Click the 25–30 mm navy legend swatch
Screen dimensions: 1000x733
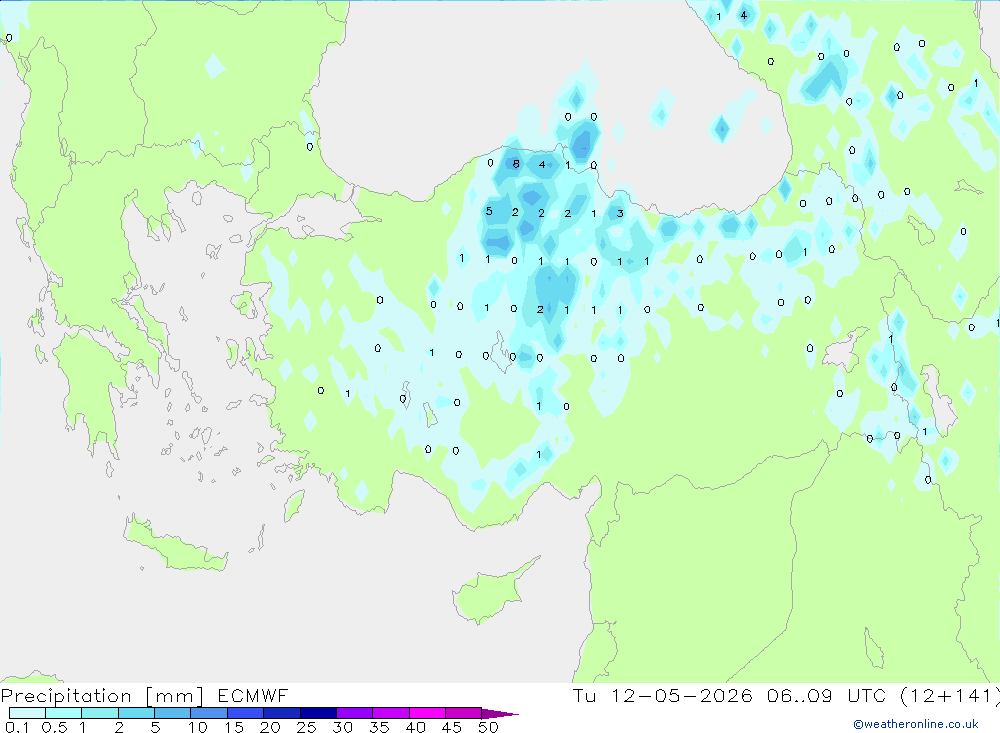coord(318,713)
